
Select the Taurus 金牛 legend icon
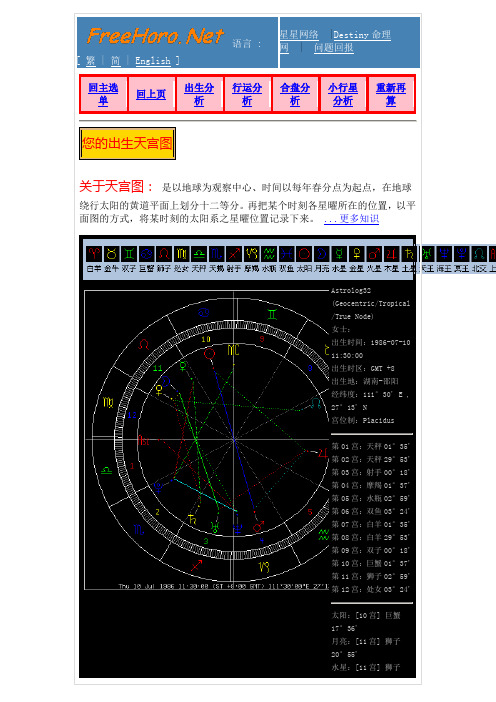click(x=111, y=254)
